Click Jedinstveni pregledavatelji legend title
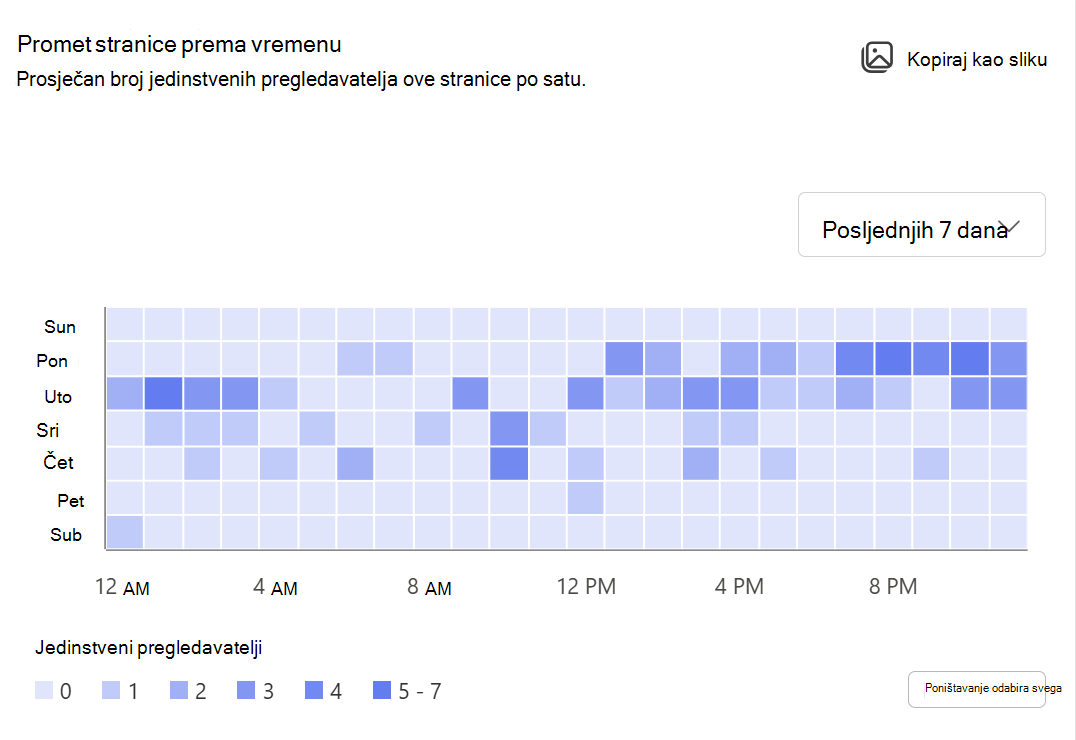The height and width of the screenshot is (740, 1076). (x=148, y=648)
